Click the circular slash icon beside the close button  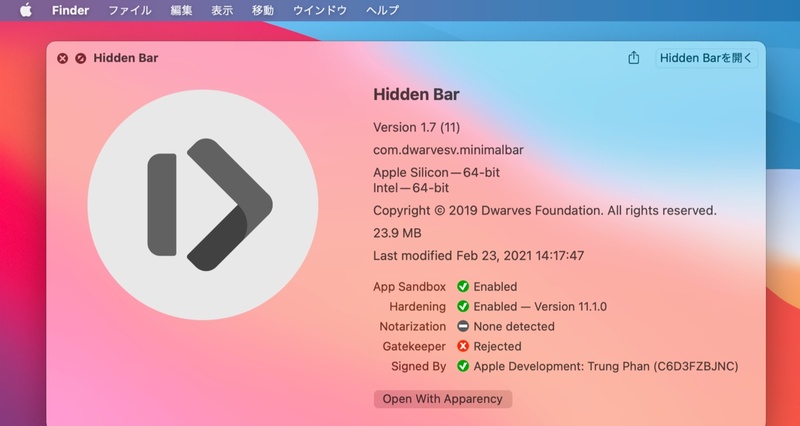(80, 58)
